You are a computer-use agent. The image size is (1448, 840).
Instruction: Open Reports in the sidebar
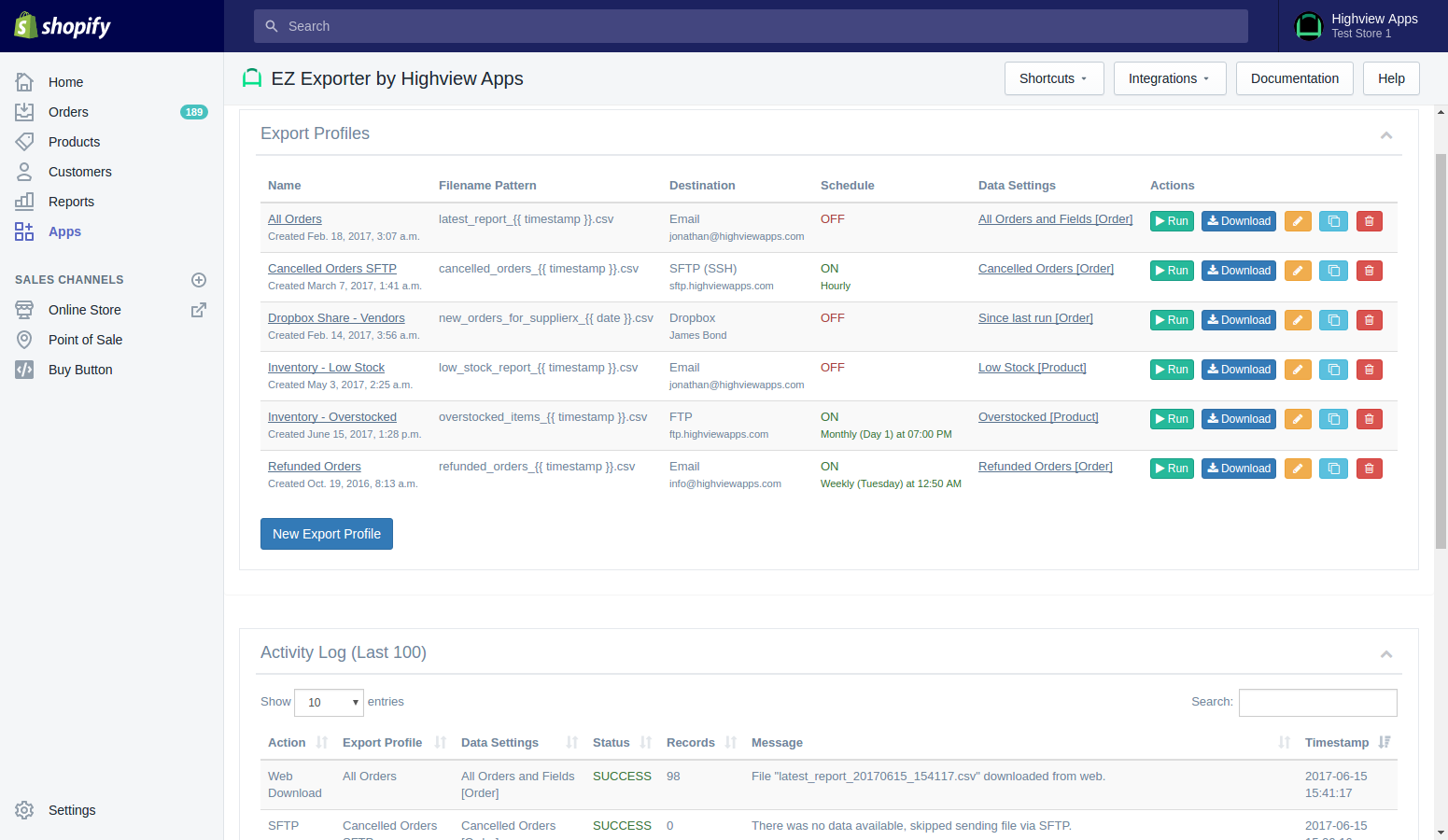pos(71,202)
